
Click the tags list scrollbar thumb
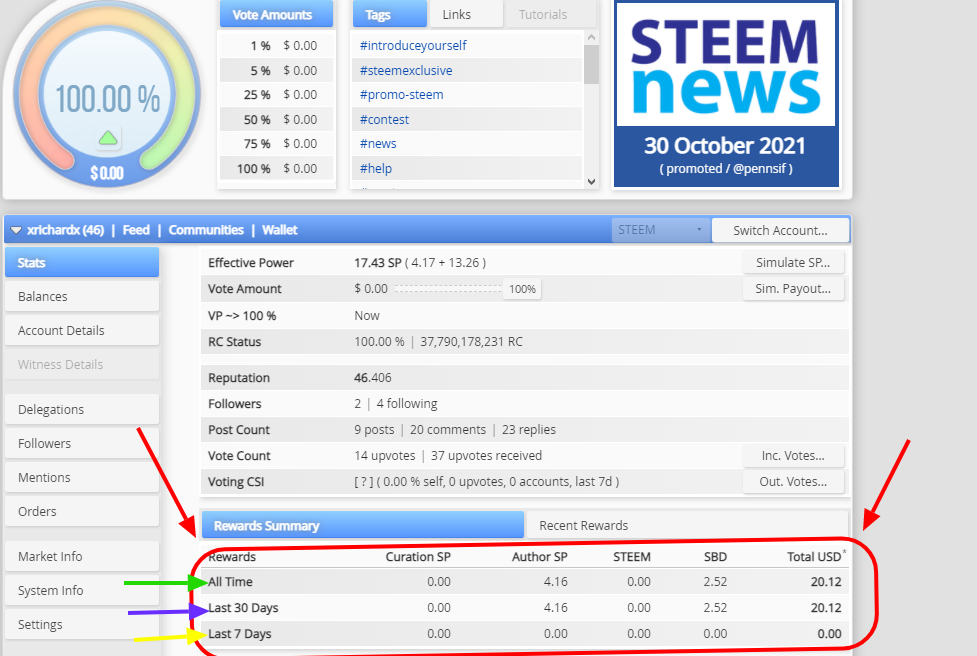591,64
